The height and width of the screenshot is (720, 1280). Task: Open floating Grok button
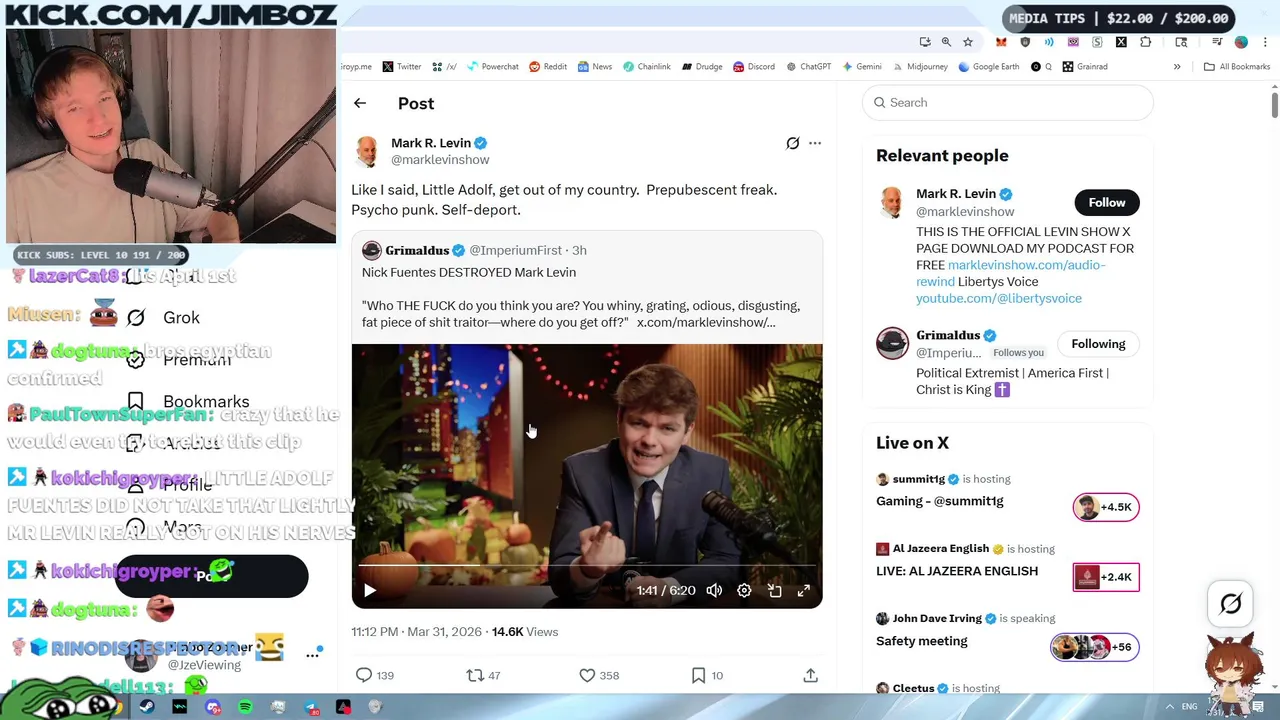[x=1231, y=603]
